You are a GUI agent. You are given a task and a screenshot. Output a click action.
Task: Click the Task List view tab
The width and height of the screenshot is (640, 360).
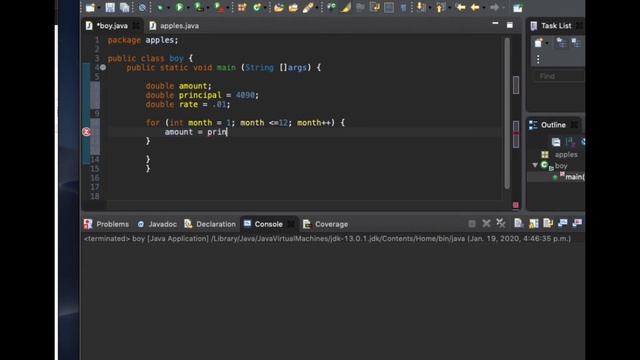tap(556, 26)
